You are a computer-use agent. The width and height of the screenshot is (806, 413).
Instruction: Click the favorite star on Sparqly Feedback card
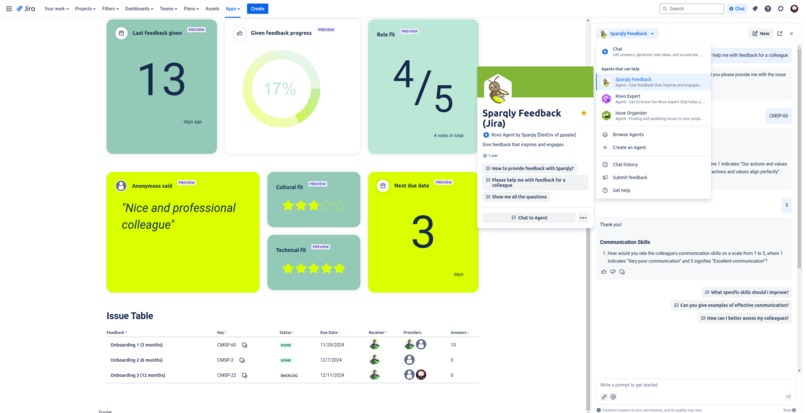click(x=583, y=113)
